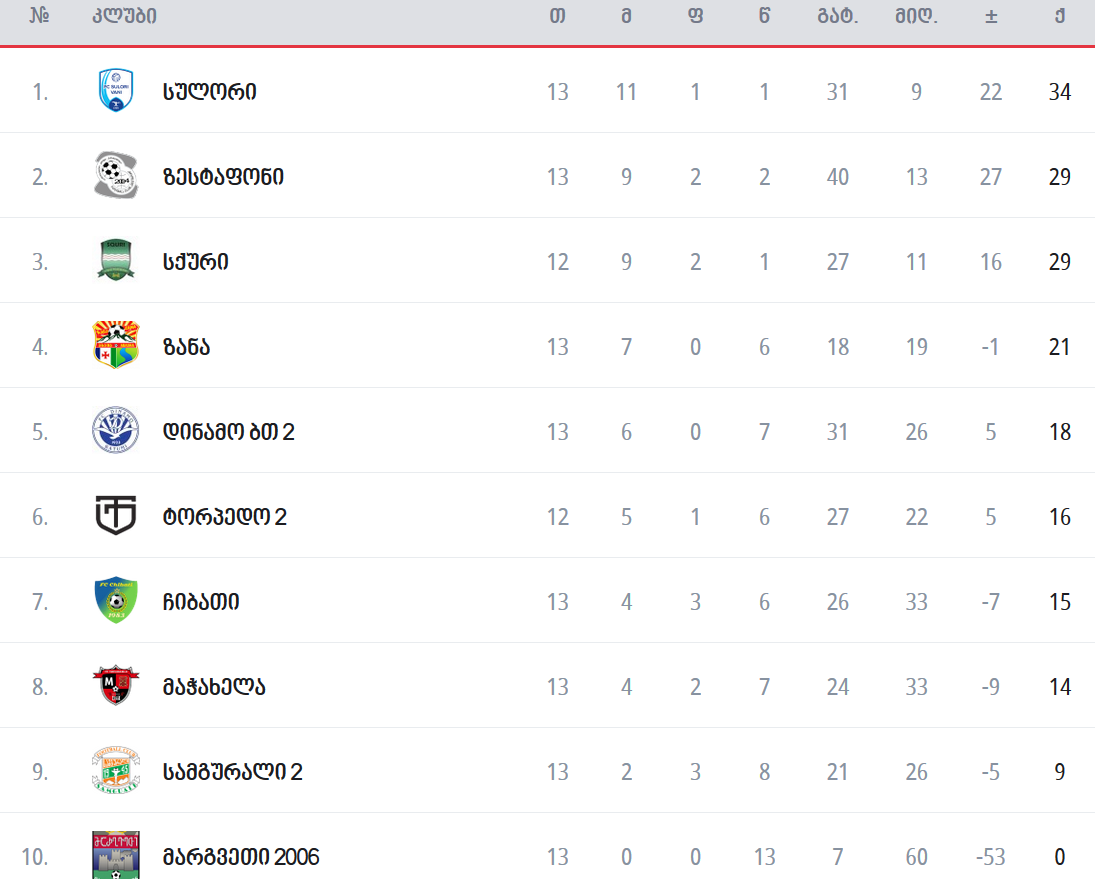Click the ზესტაფონი club crest

(x=116, y=176)
